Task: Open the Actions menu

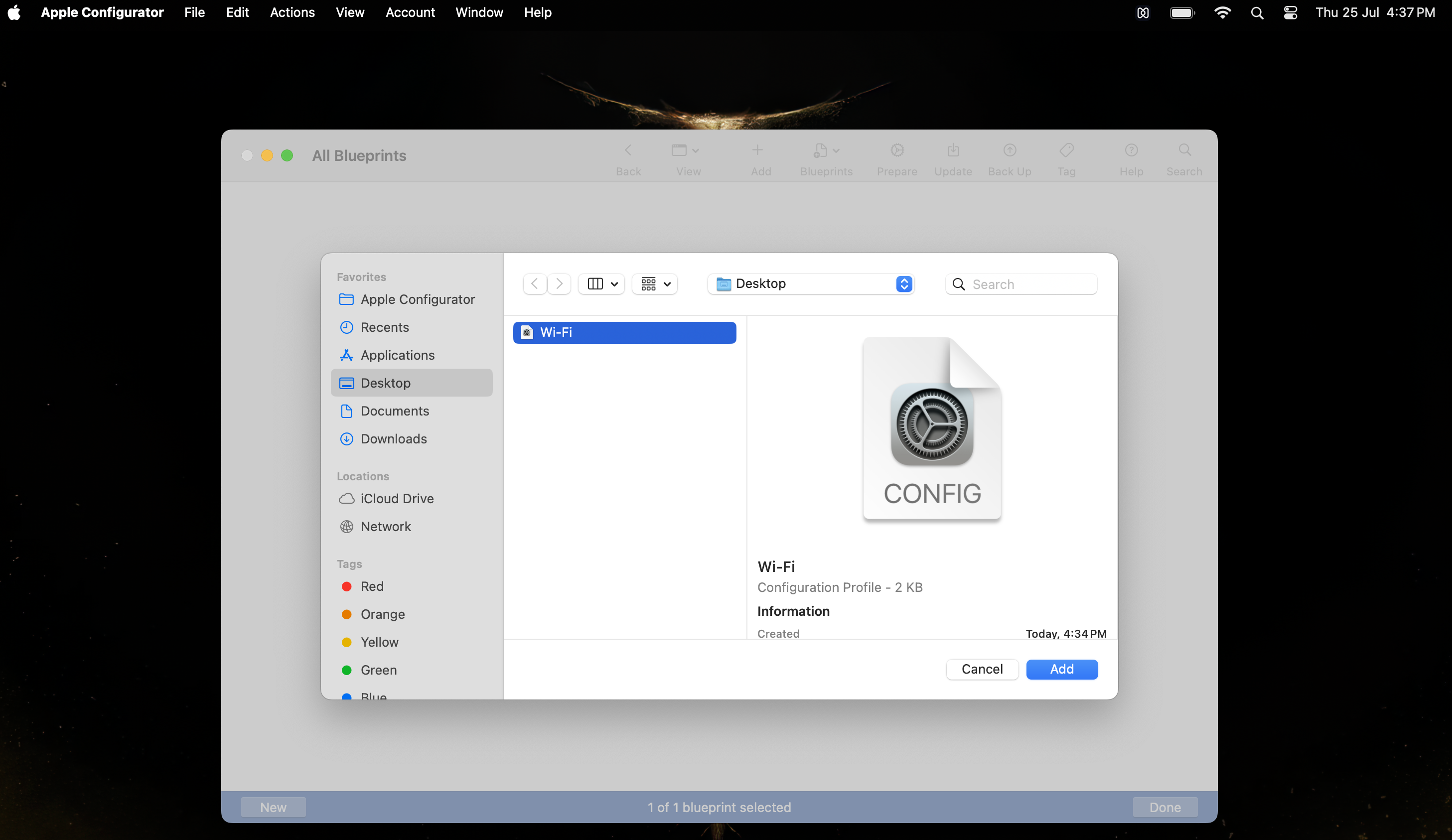Action: 292,12
